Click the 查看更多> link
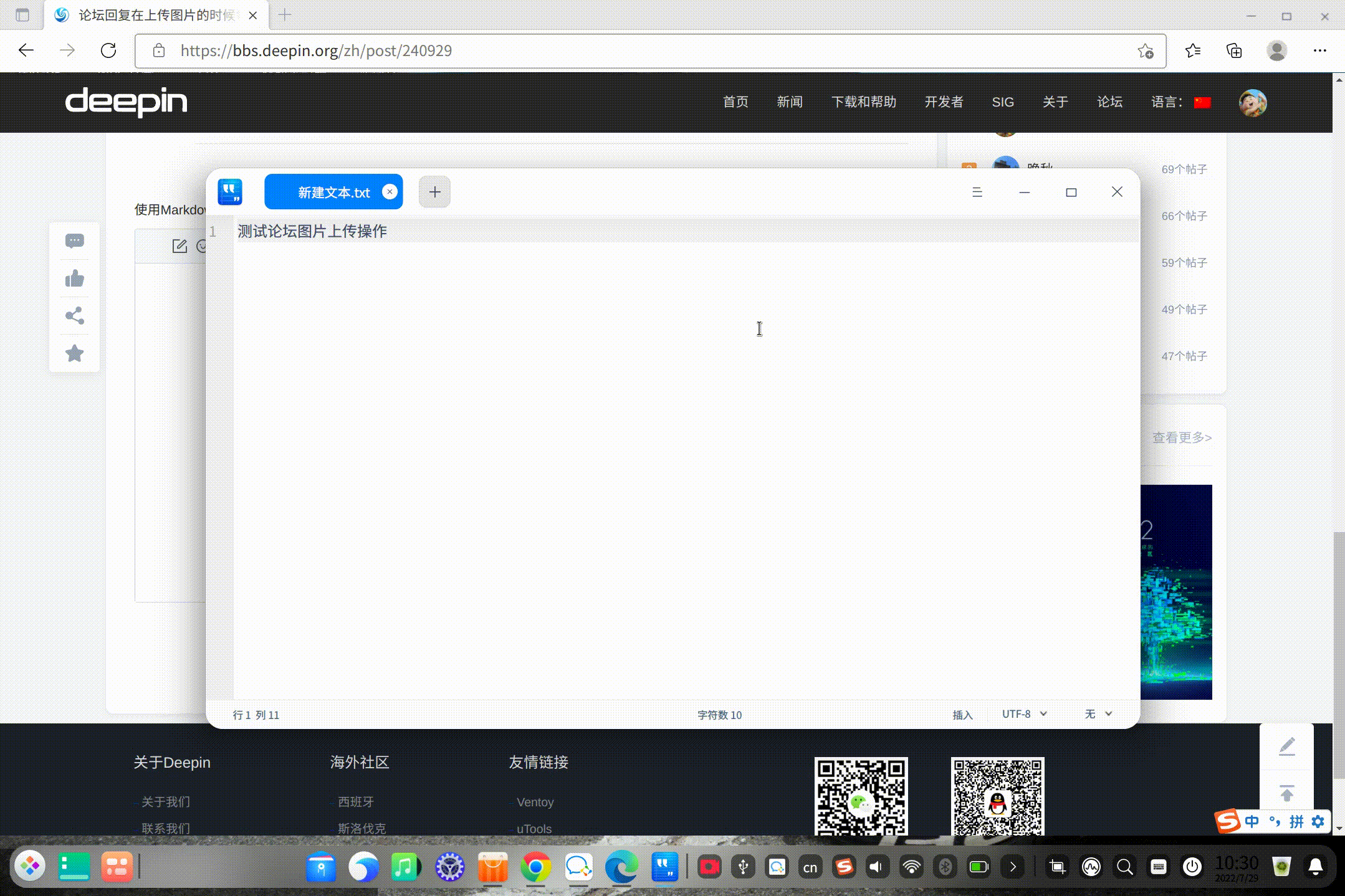The width and height of the screenshot is (1345, 896). (x=1181, y=437)
